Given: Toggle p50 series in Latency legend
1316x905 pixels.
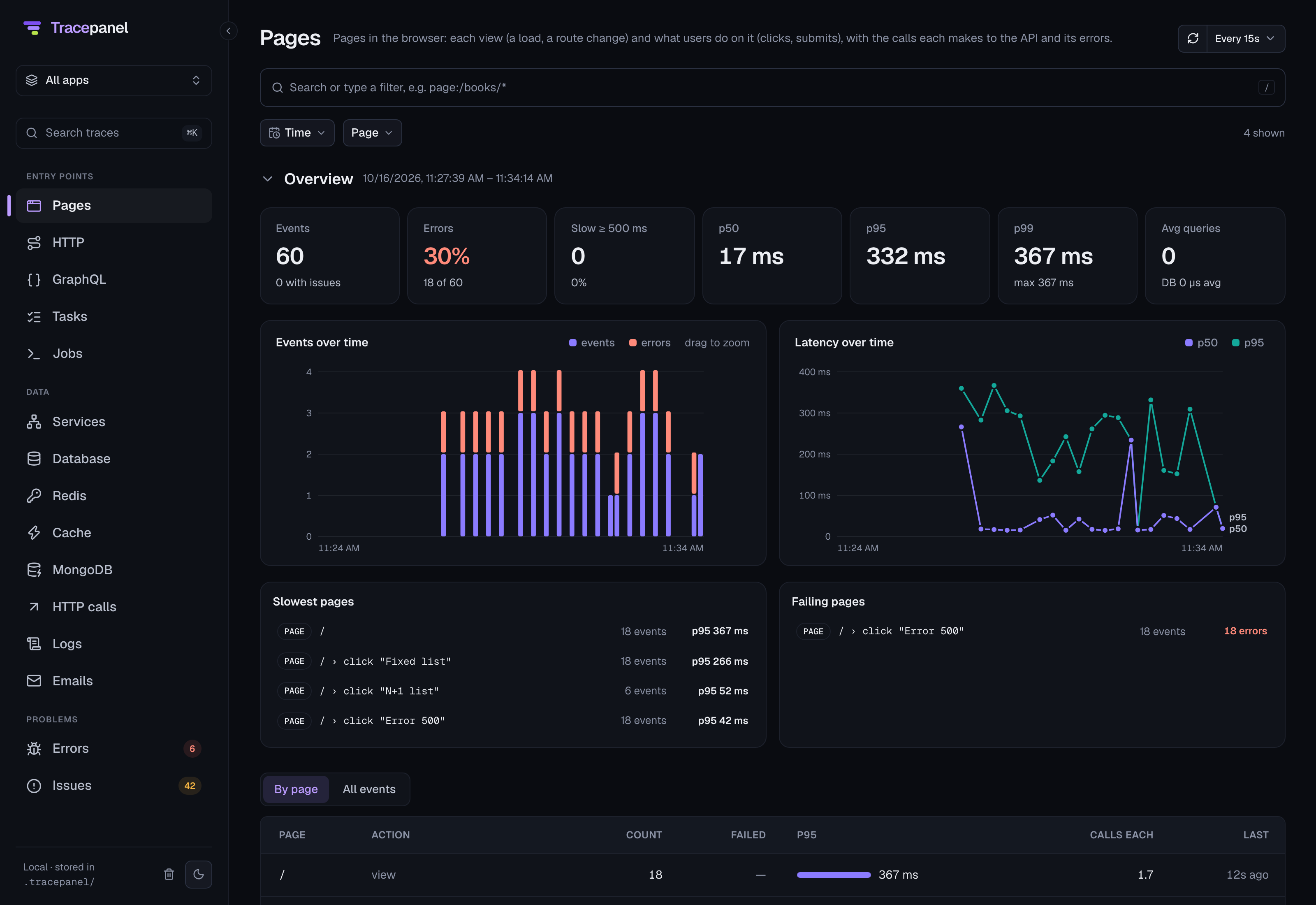Looking at the screenshot, I should point(1201,343).
